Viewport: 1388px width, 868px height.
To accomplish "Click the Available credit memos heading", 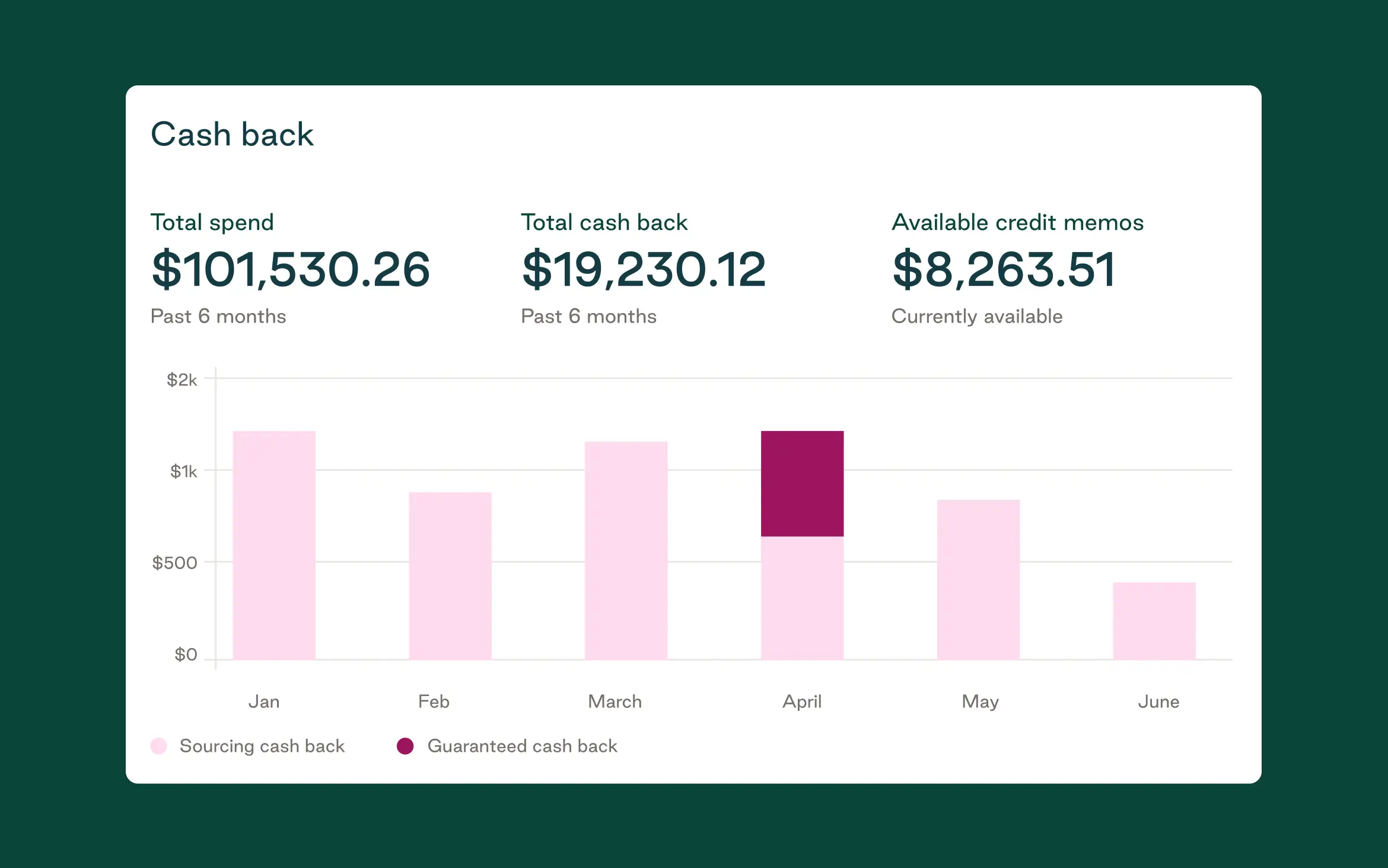I will pos(1018,222).
